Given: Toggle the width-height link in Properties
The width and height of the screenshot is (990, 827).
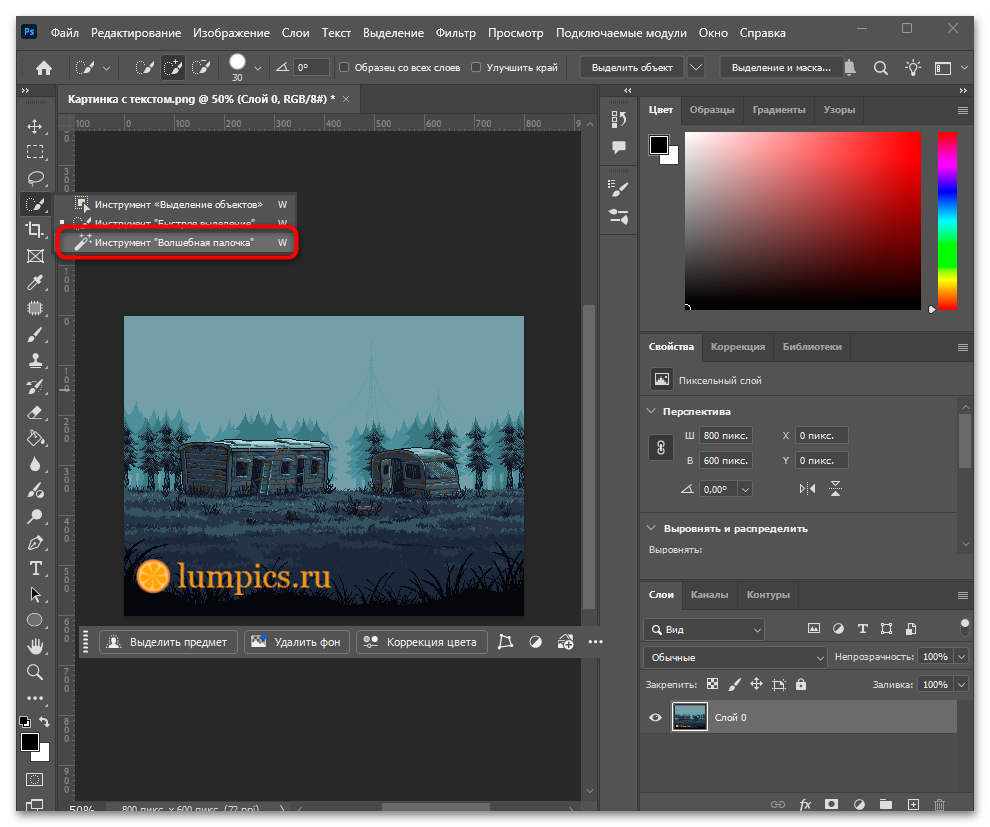Looking at the screenshot, I should 661,448.
